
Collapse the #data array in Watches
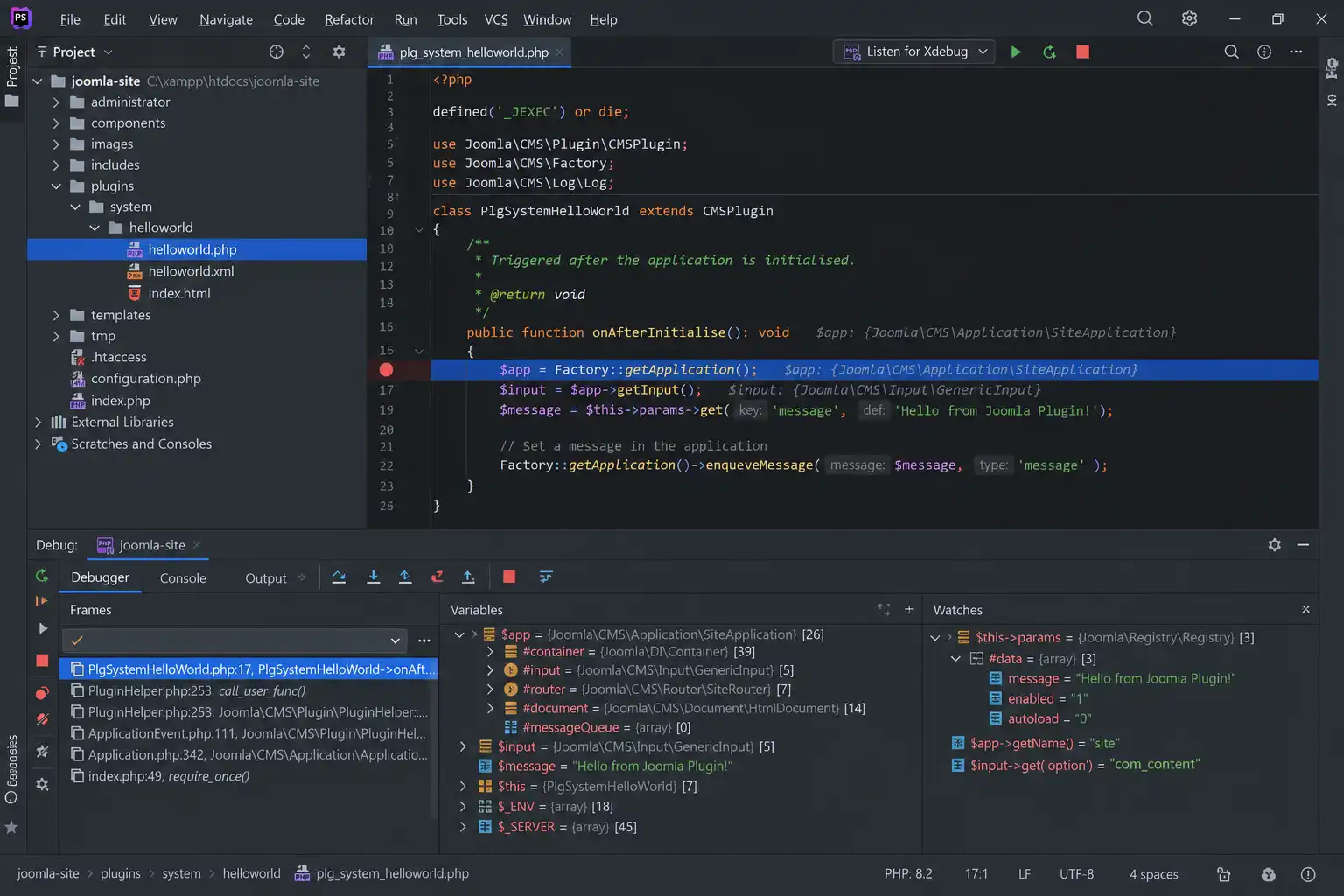click(955, 658)
